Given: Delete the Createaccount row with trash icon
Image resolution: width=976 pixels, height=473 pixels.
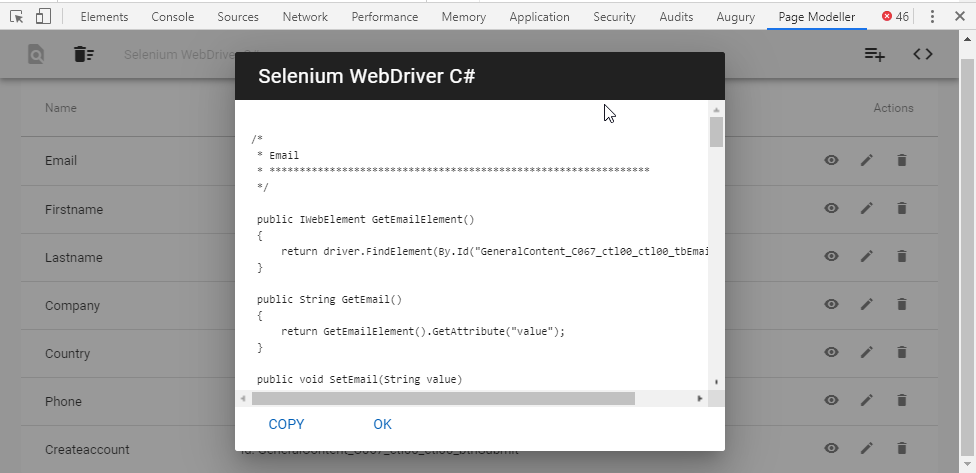Looking at the screenshot, I should click(x=901, y=447).
